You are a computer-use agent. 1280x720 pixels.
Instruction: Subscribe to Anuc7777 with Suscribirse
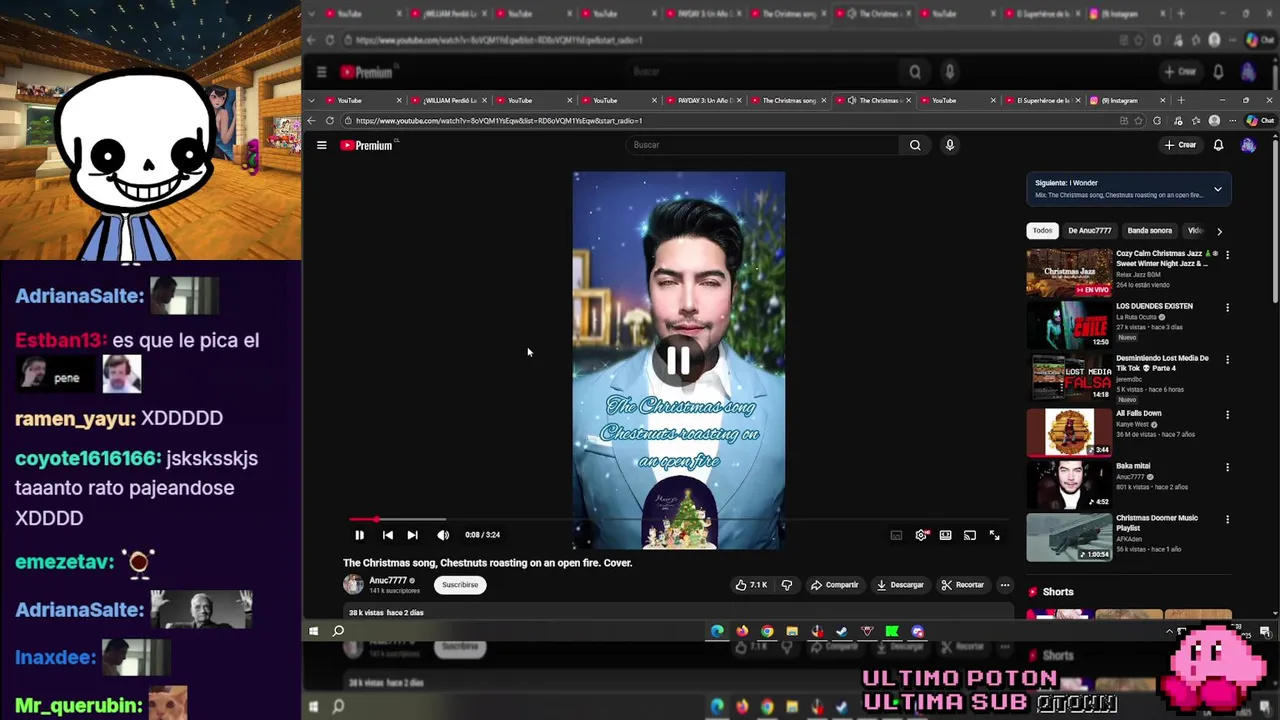(x=460, y=585)
